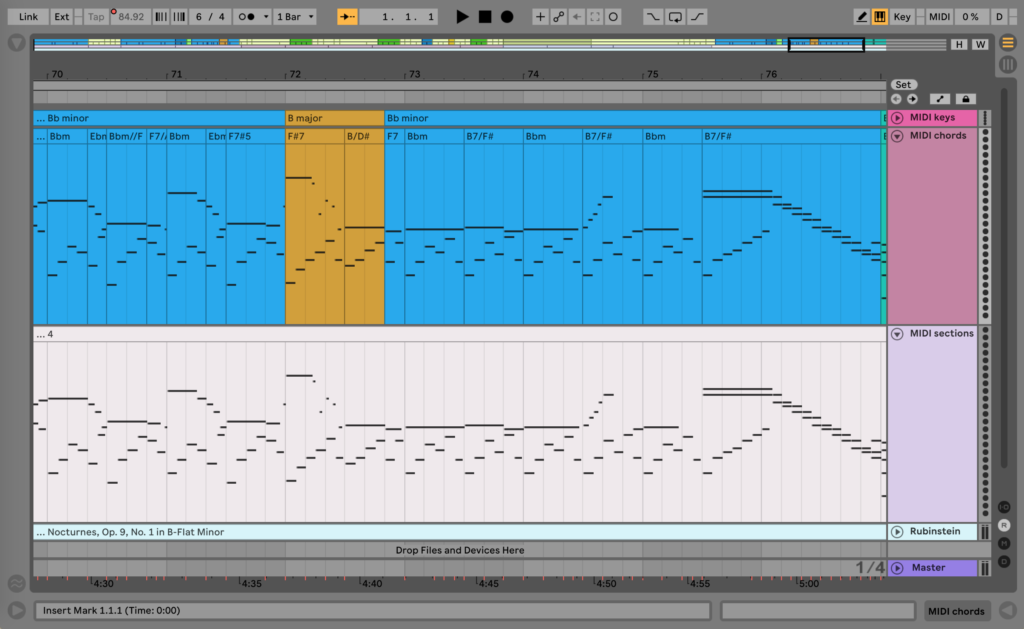
Task: Click the Re-enable Automation arrow icon
Action: (577, 16)
